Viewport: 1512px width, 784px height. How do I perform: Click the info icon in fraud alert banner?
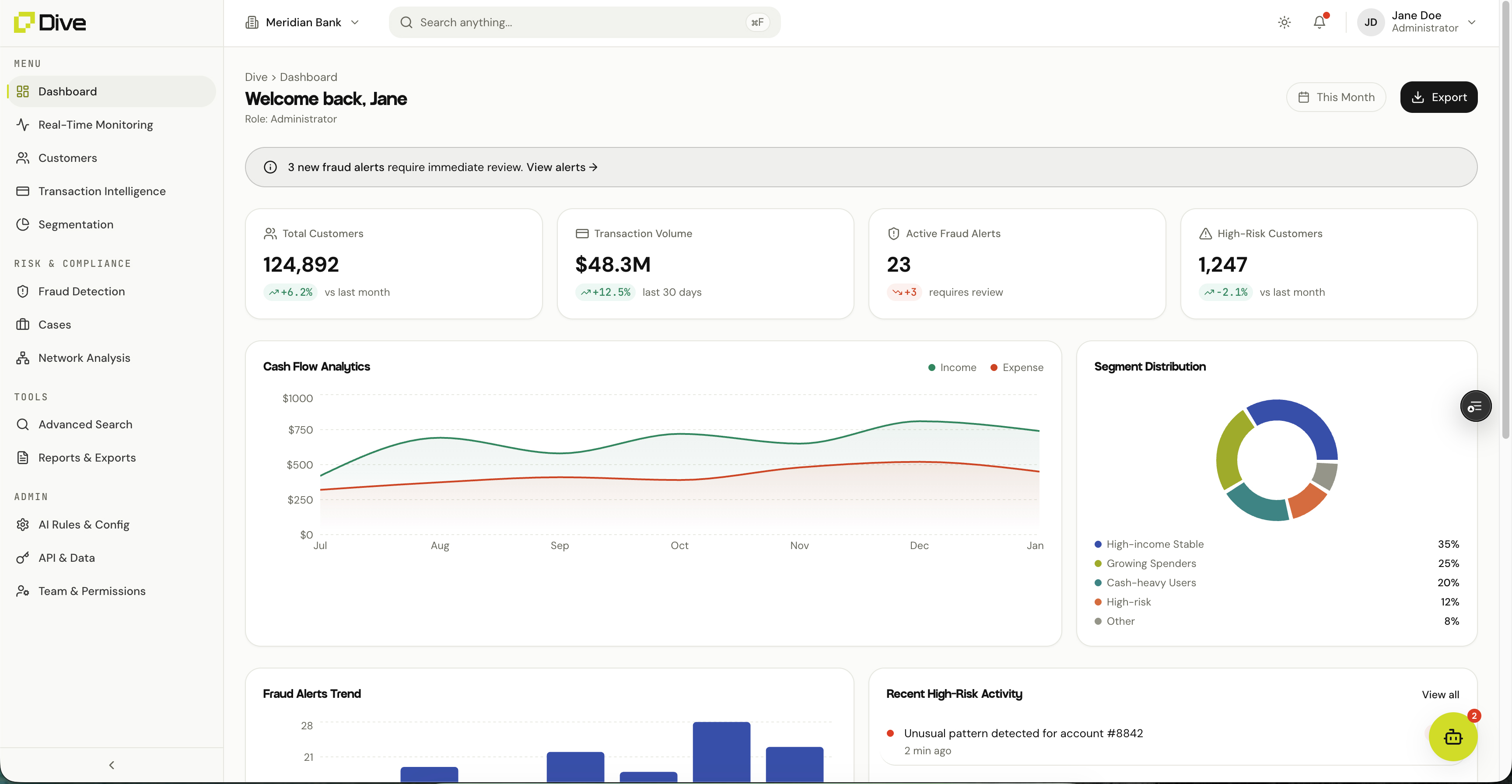coord(270,167)
